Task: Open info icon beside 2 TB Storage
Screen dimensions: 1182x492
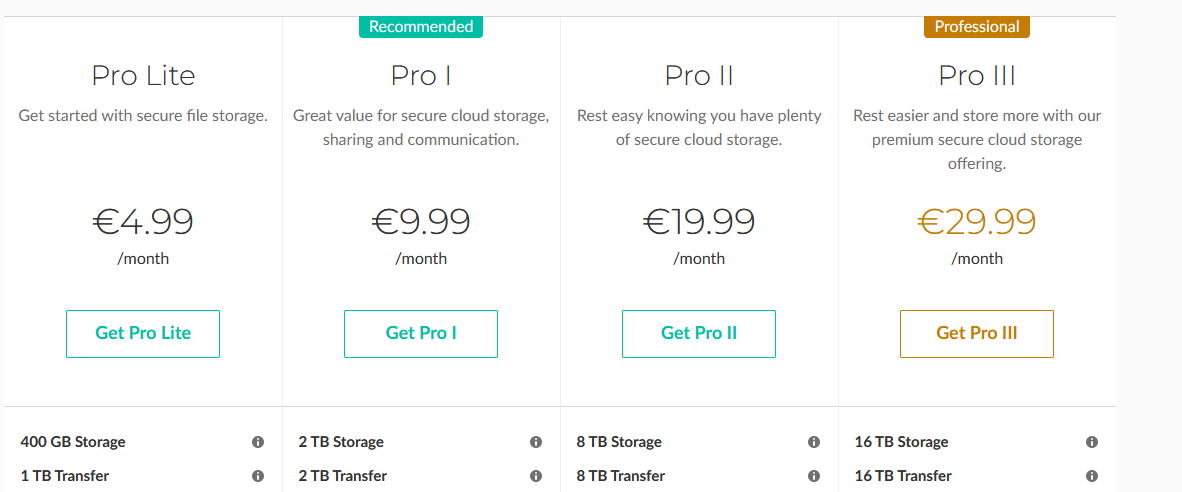Action: pos(535,442)
